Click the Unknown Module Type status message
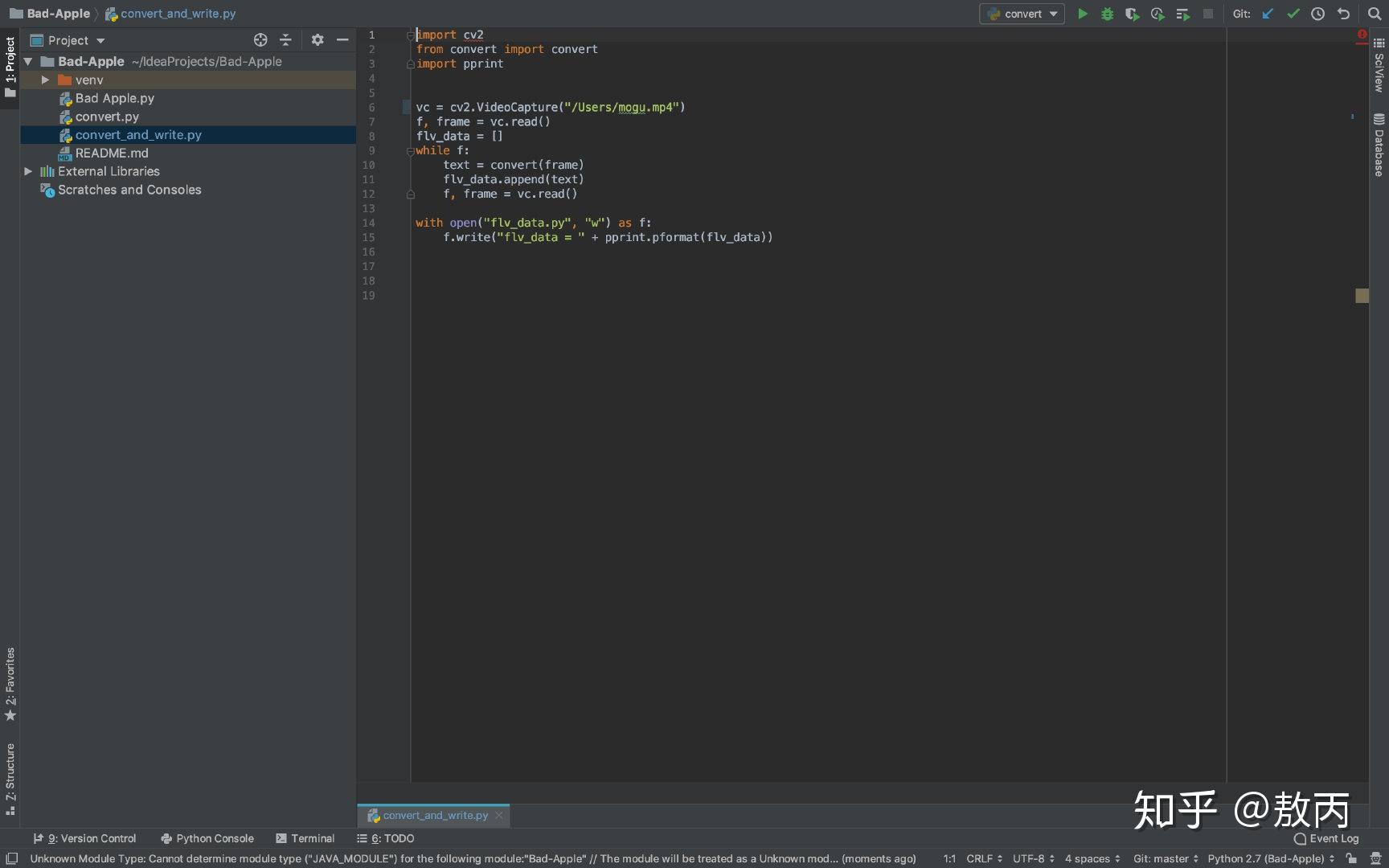This screenshot has height=868, width=1389. [x=473, y=858]
